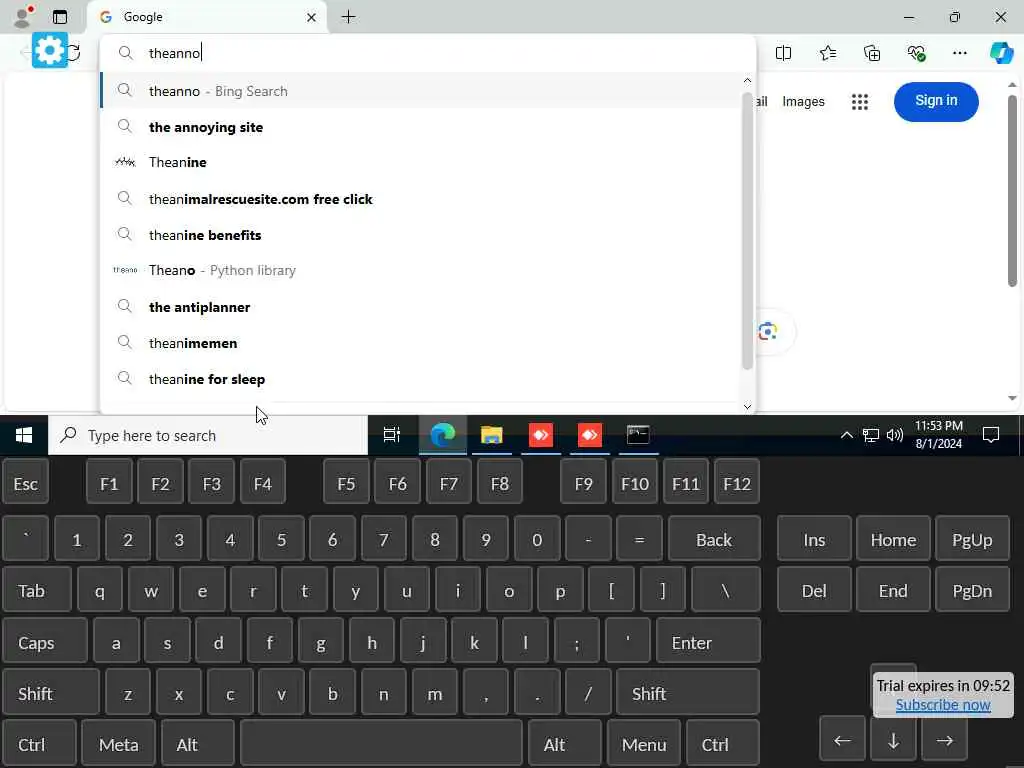Click the page vertical scrollbar thumb
Image resolution: width=1024 pixels, height=768 pixels.
click(x=1012, y=191)
